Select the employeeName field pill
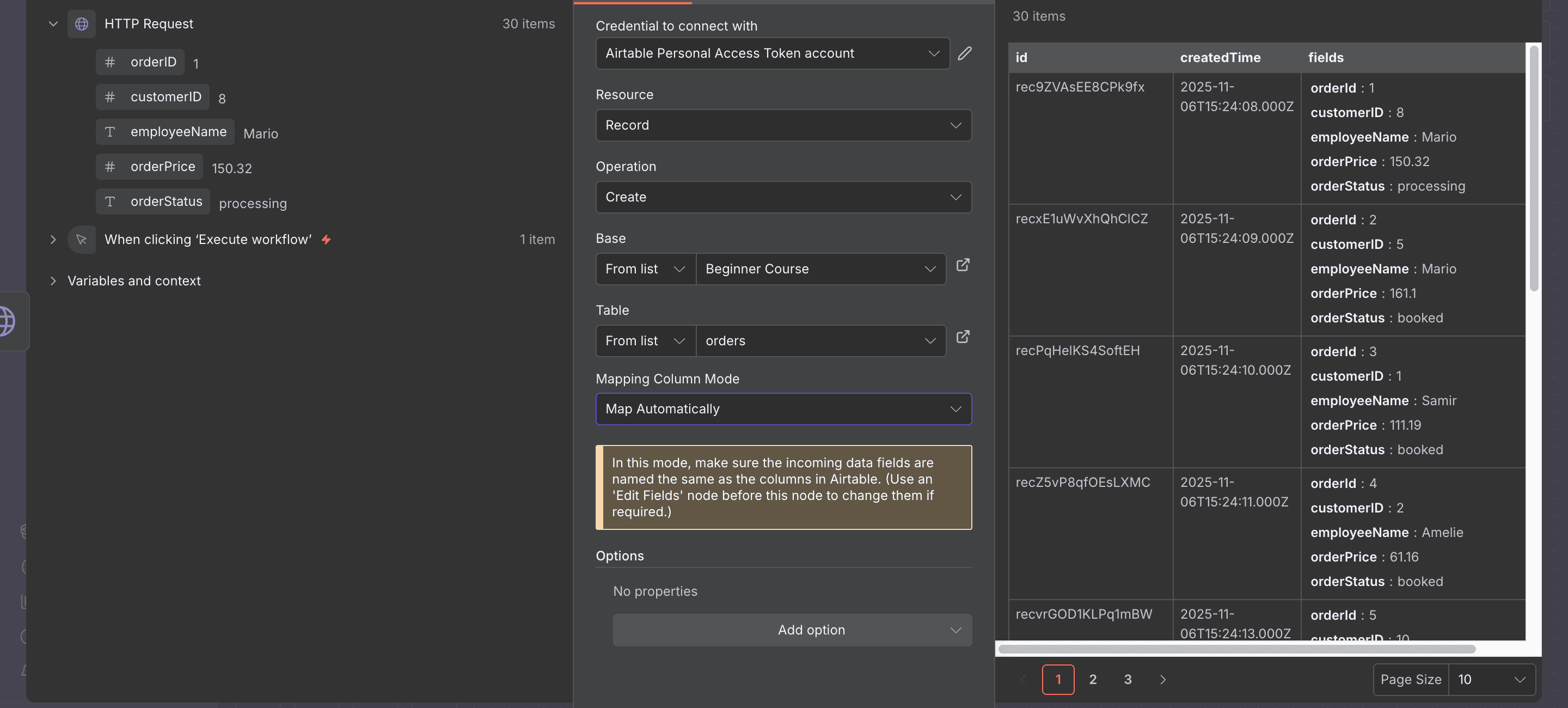The width and height of the screenshot is (1568, 708). (x=165, y=131)
